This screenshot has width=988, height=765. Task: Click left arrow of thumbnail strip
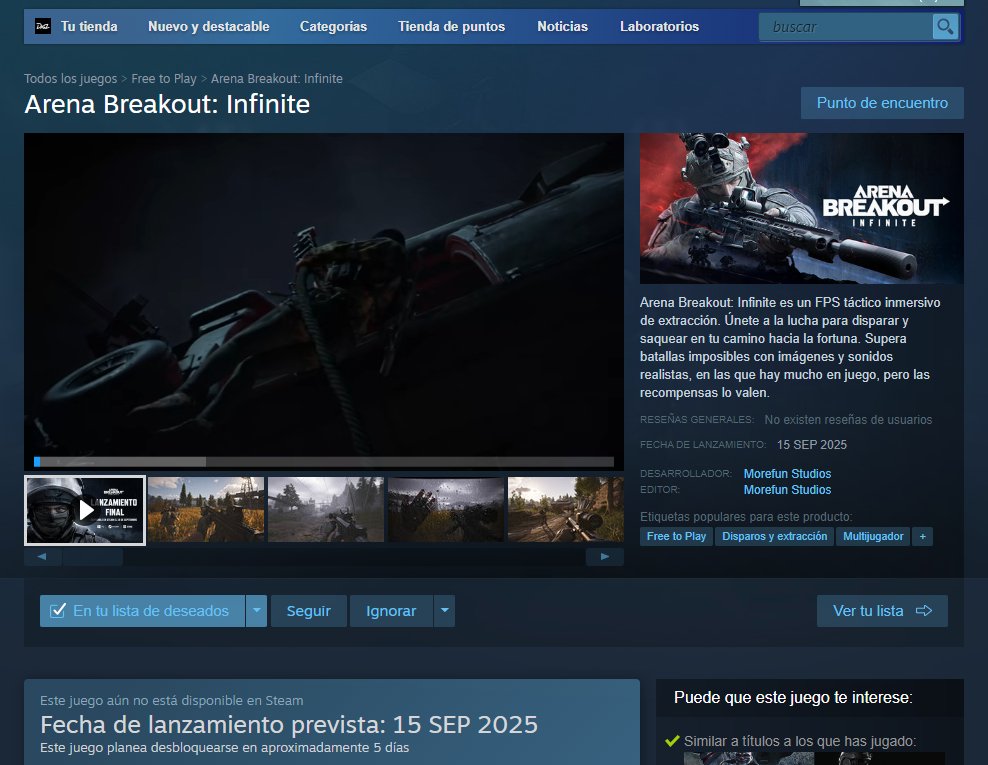[42, 556]
